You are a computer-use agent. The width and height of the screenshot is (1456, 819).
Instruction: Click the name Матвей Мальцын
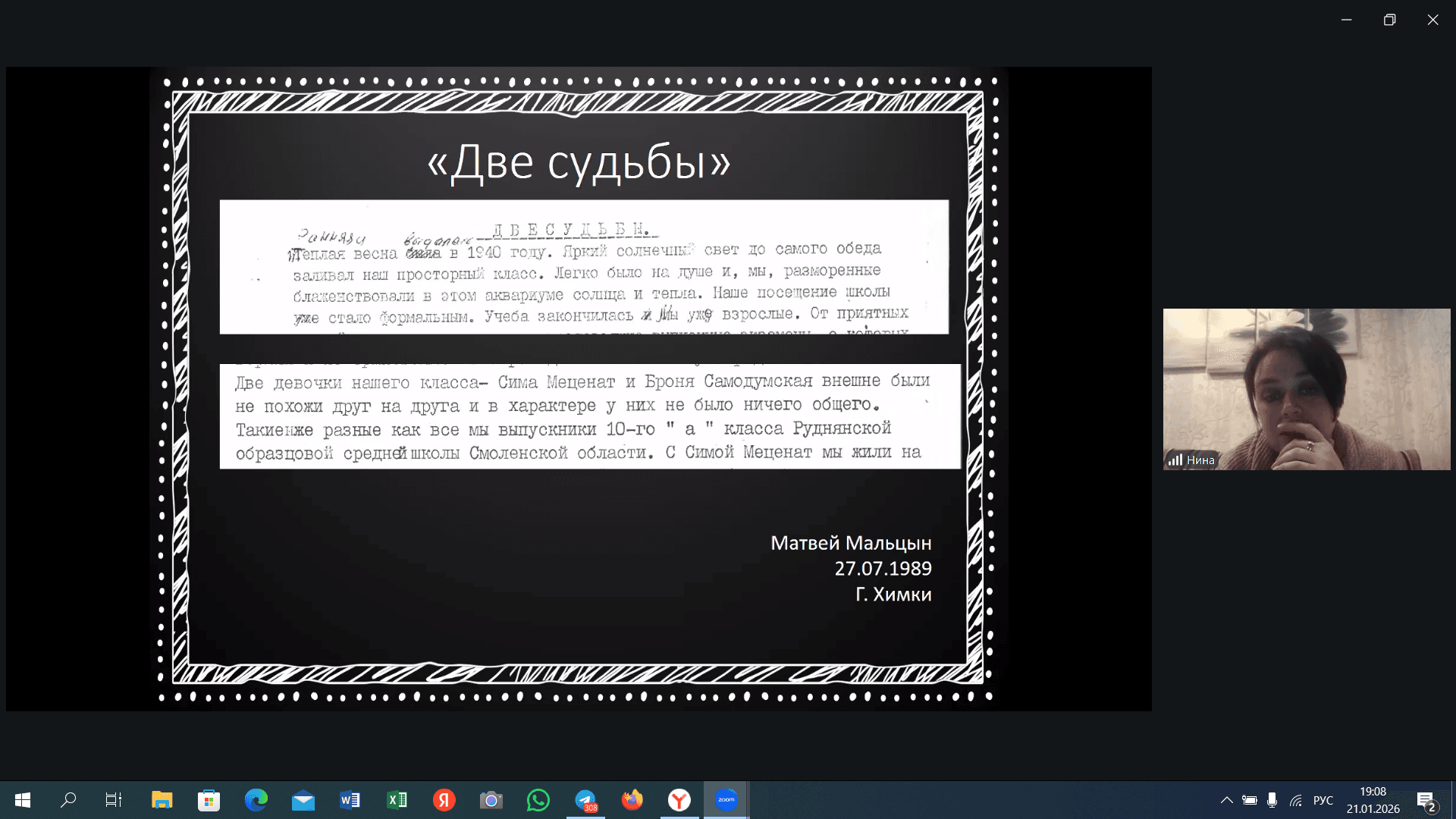pos(851,543)
